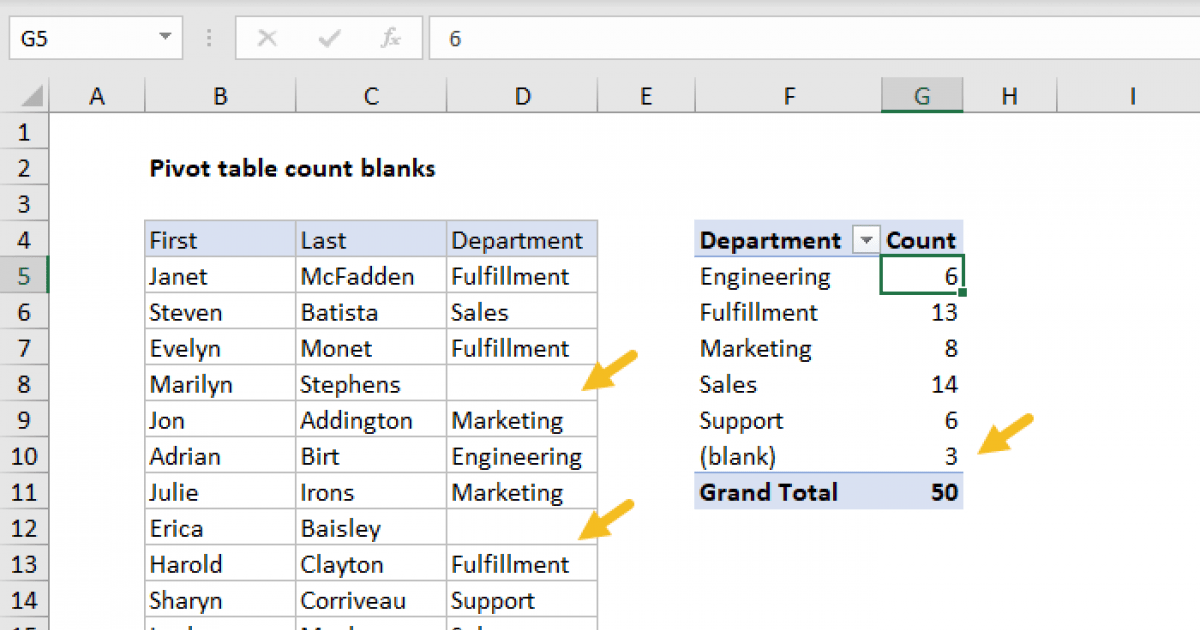The image size is (1200, 630).
Task: Click the Cancel (X) formula bar icon
Action: click(267, 39)
